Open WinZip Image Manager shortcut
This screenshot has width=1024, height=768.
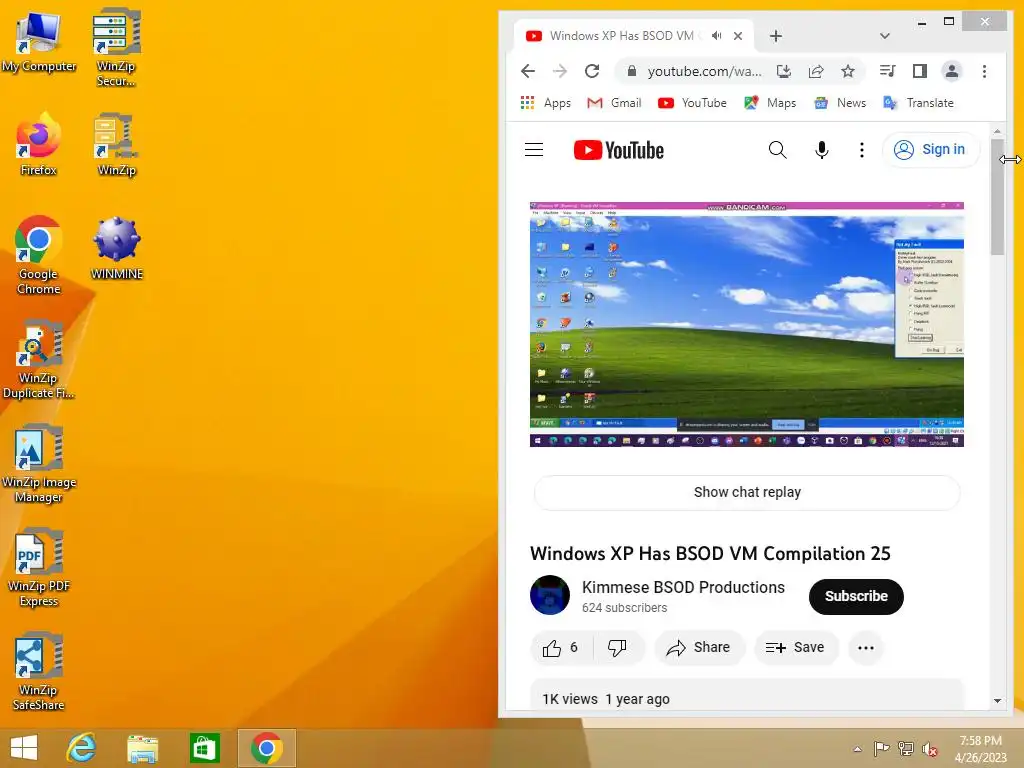(39, 464)
